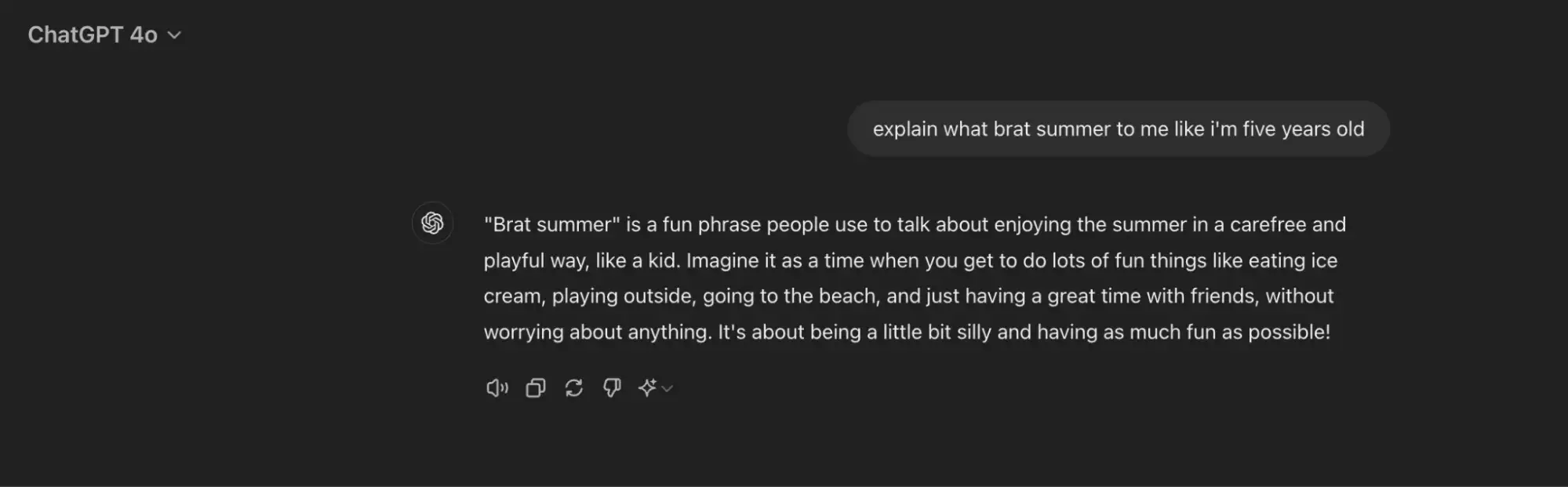
Task: Copy the ChatGPT response text
Action: tap(536, 388)
